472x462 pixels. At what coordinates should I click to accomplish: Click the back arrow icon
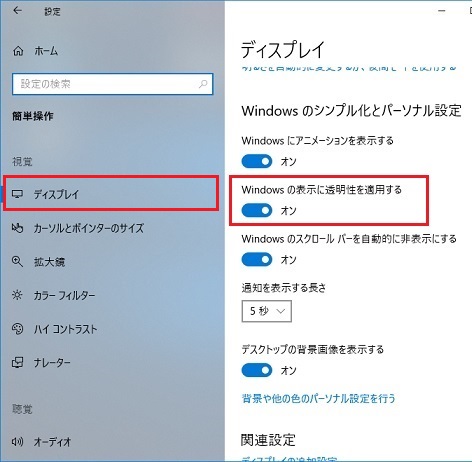pyautogui.click(x=17, y=11)
